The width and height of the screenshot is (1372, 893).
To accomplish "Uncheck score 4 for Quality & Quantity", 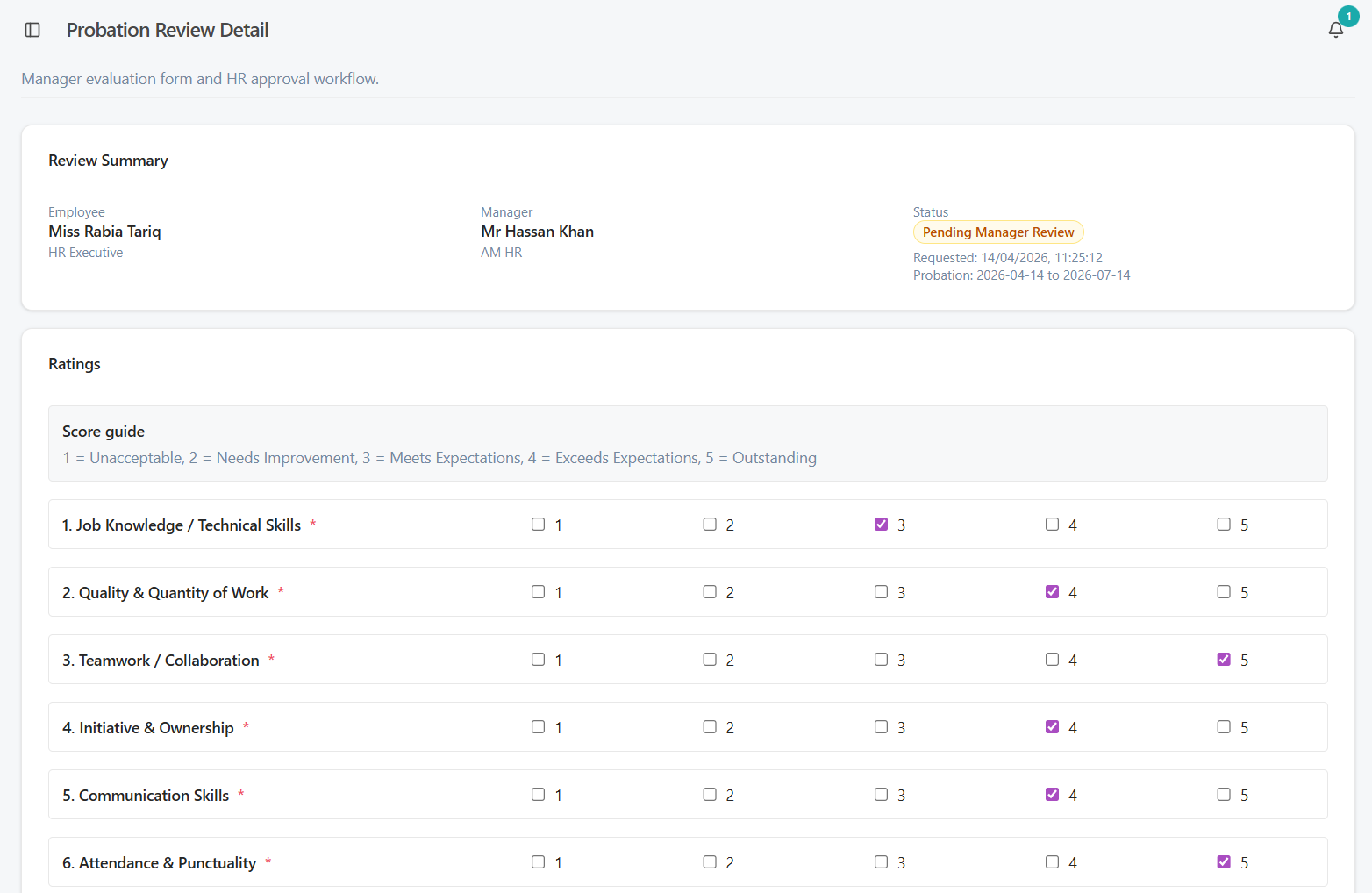I will [x=1052, y=592].
